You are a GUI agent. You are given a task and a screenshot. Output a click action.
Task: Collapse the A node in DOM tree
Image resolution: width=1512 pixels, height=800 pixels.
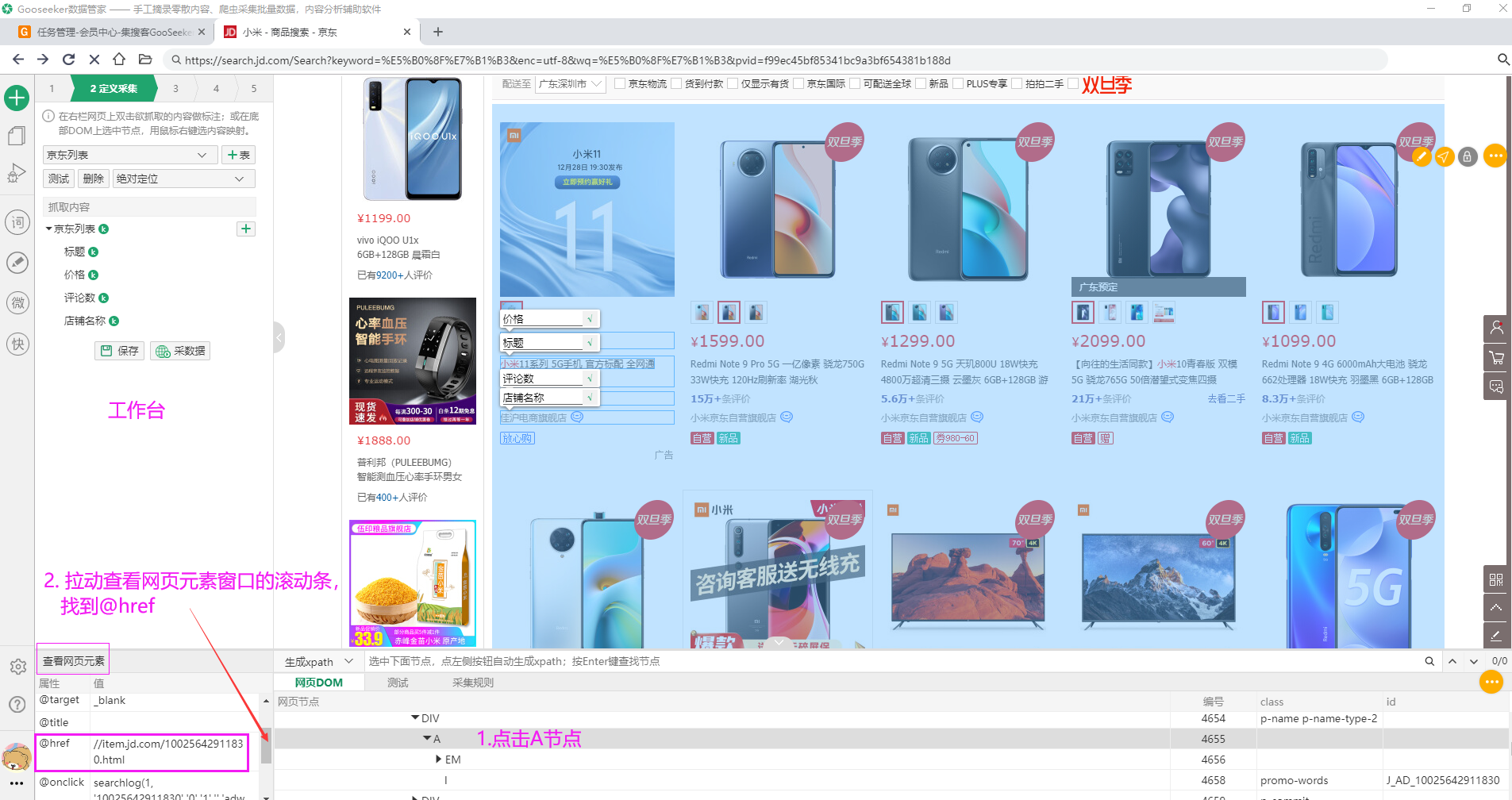pos(427,739)
